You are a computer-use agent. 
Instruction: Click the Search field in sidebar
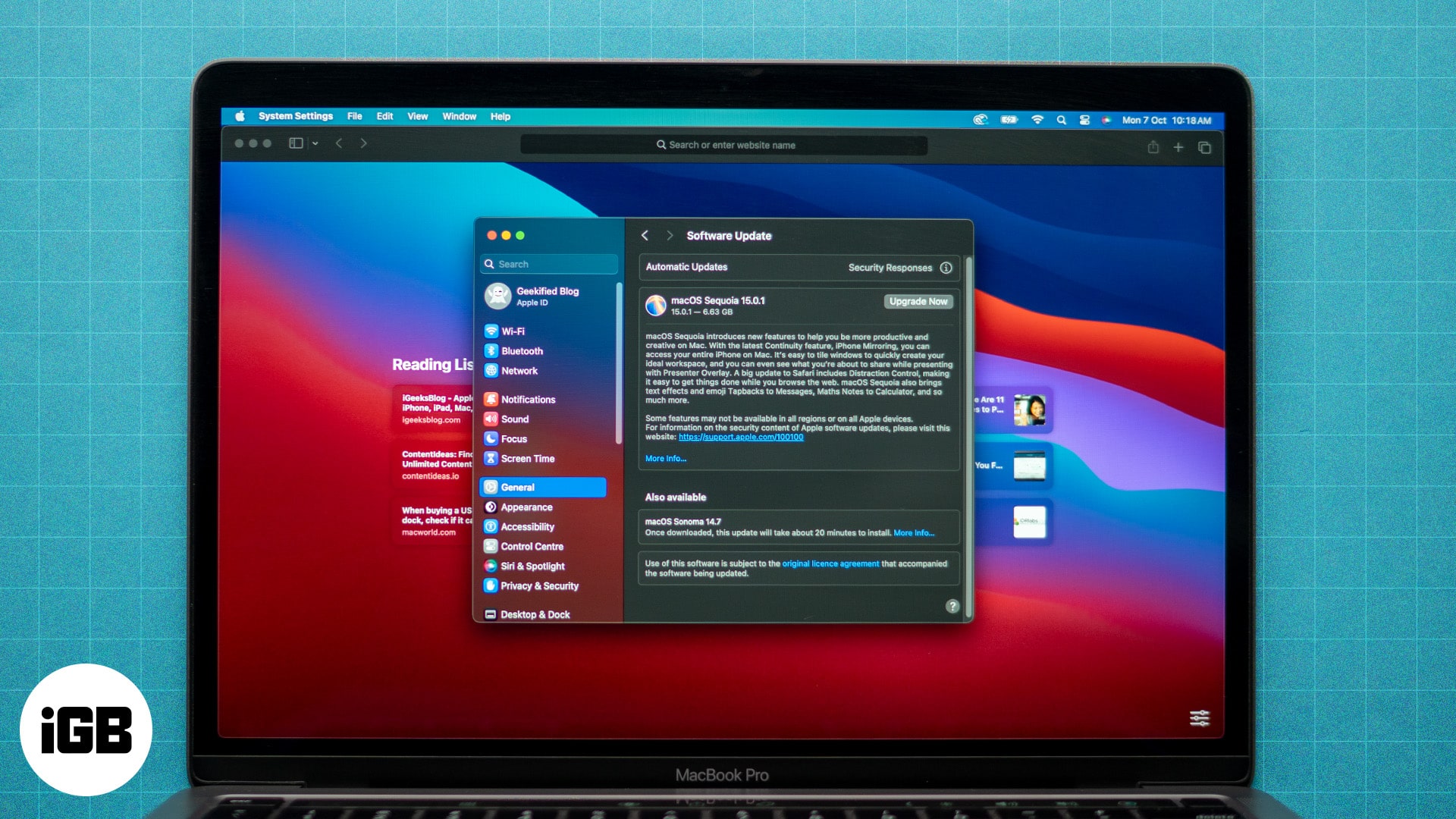click(x=548, y=263)
